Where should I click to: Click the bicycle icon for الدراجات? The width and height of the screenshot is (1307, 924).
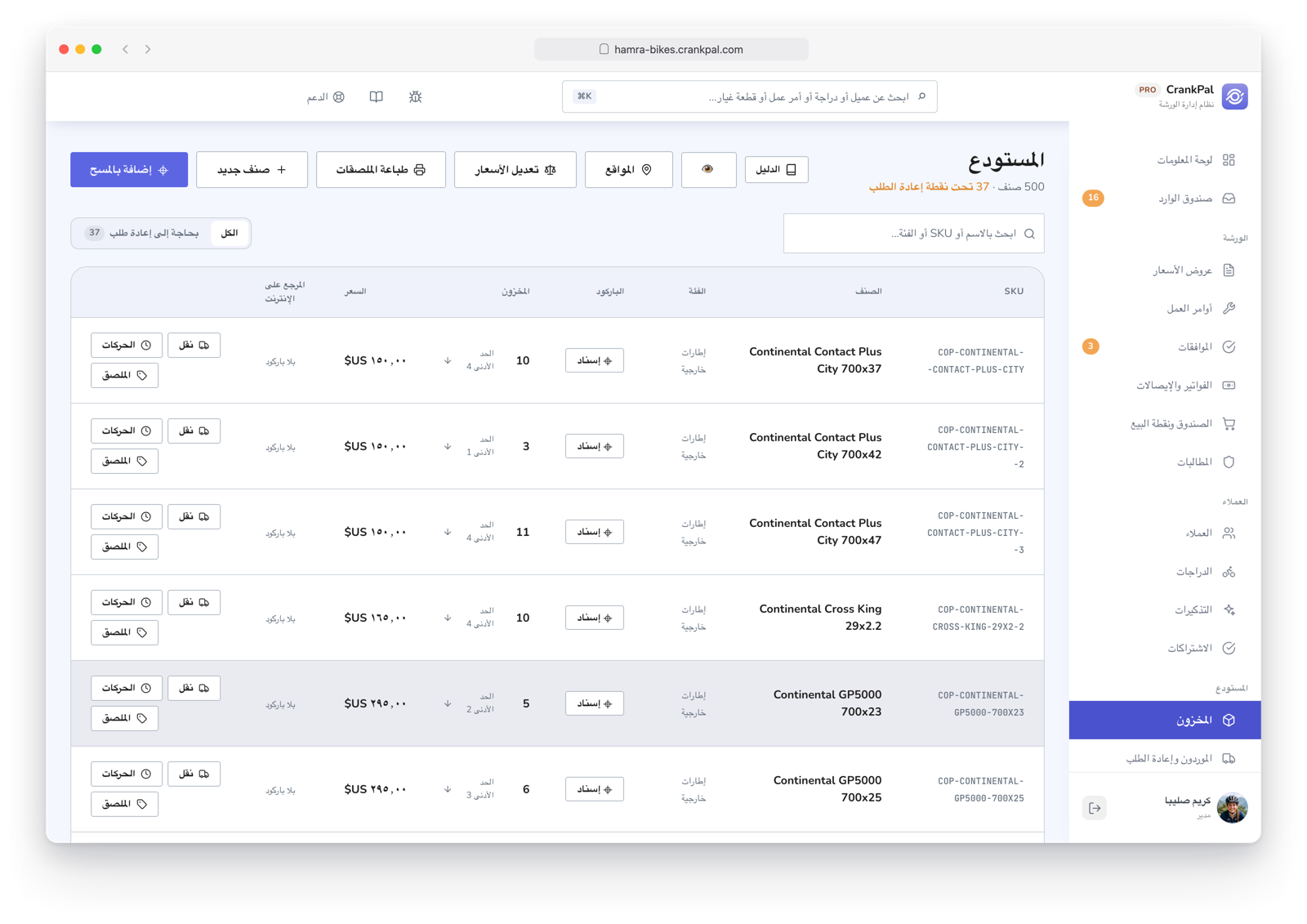pyautogui.click(x=1229, y=571)
